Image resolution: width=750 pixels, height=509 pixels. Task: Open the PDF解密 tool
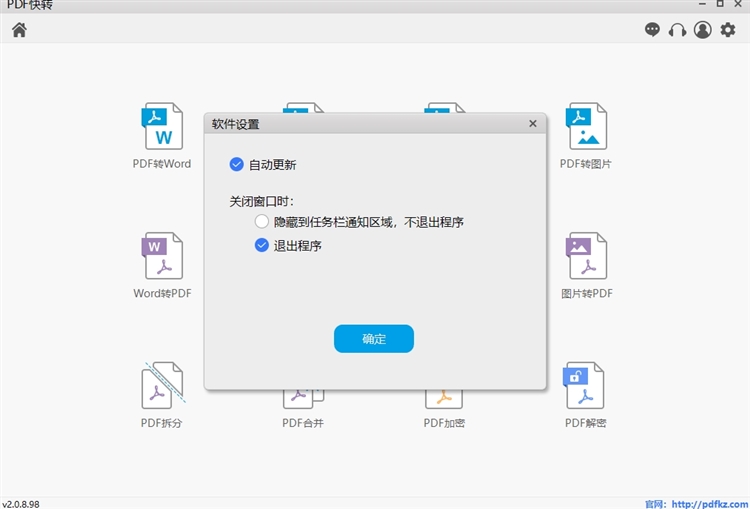pyautogui.click(x=585, y=395)
